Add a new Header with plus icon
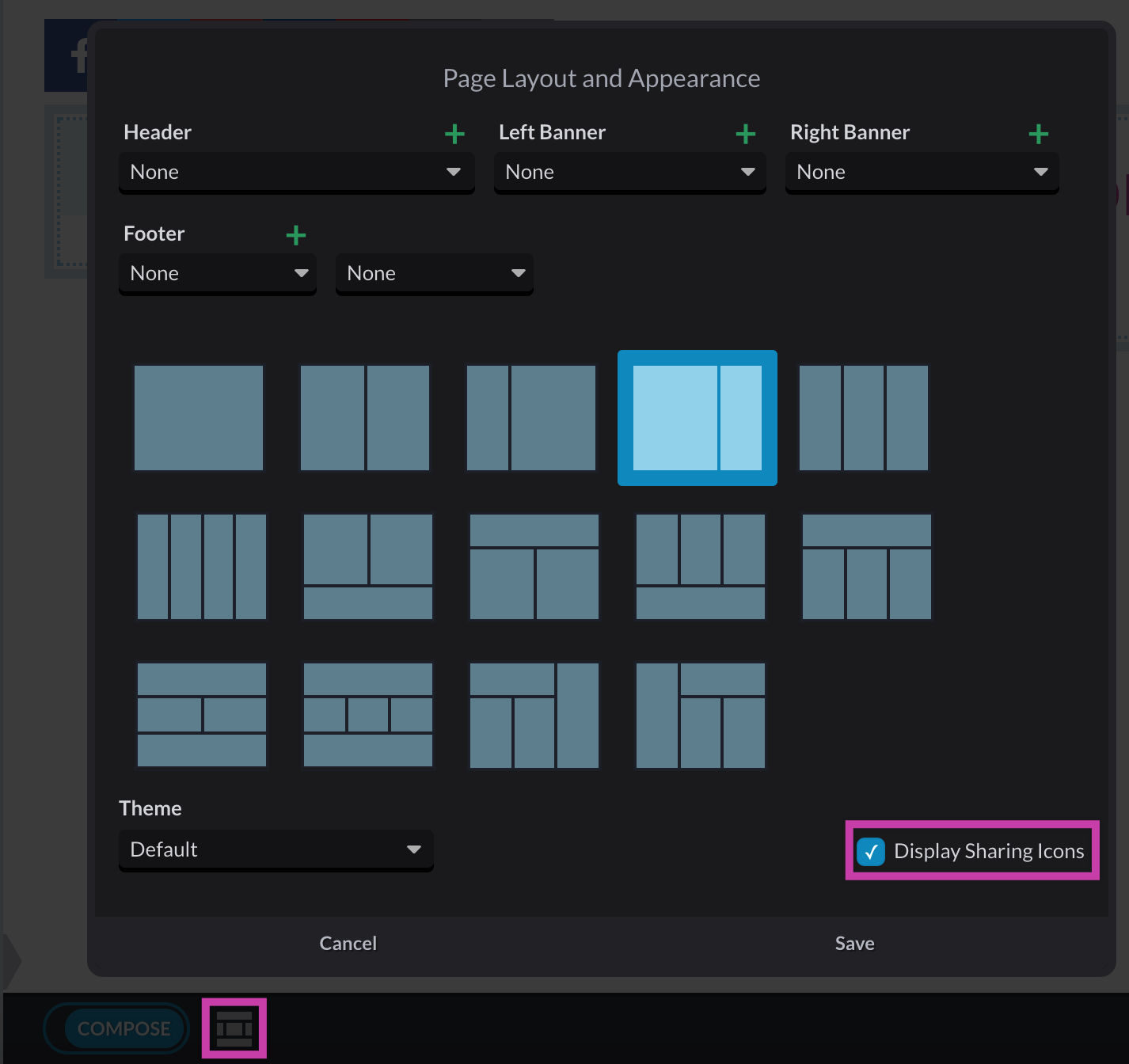Screen dimensions: 1129x1064 pyautogui.click(x=454, y=134)
